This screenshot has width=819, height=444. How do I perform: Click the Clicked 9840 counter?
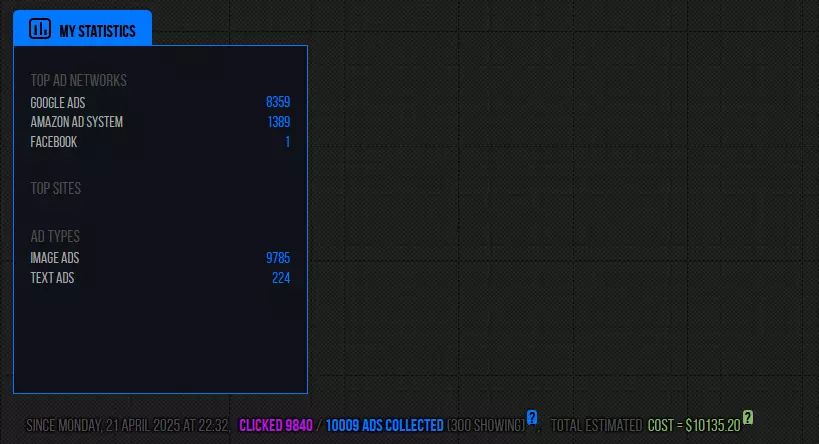pos(276,425)
